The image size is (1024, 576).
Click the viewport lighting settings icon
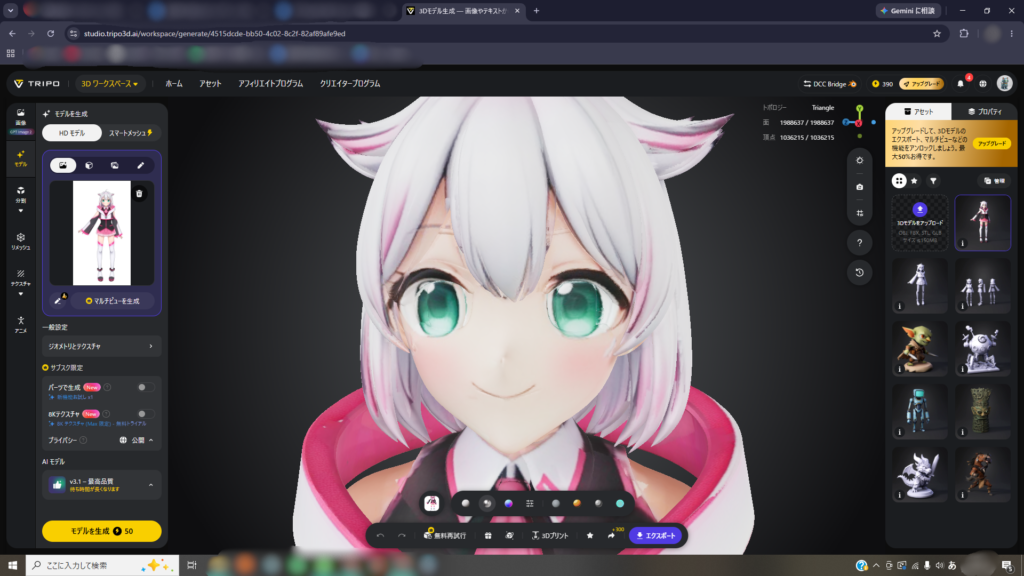tap(859, 160)
